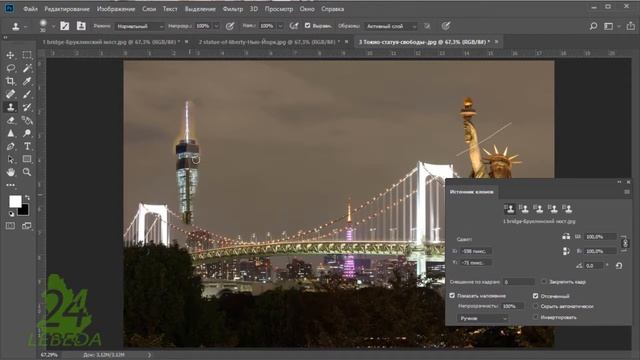
Task: Toggle pressure for size icon
Action: [446, 26]
